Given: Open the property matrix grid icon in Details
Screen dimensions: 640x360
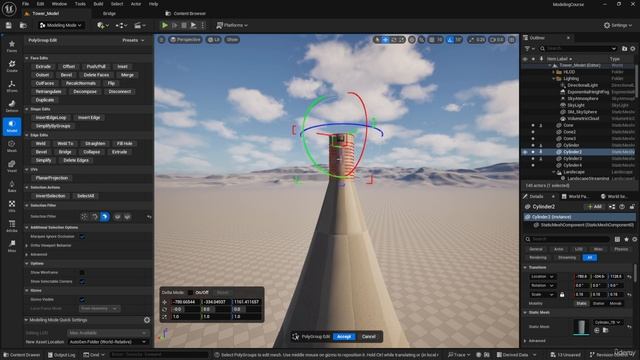Looking at the screenshot, I should 618,239.
